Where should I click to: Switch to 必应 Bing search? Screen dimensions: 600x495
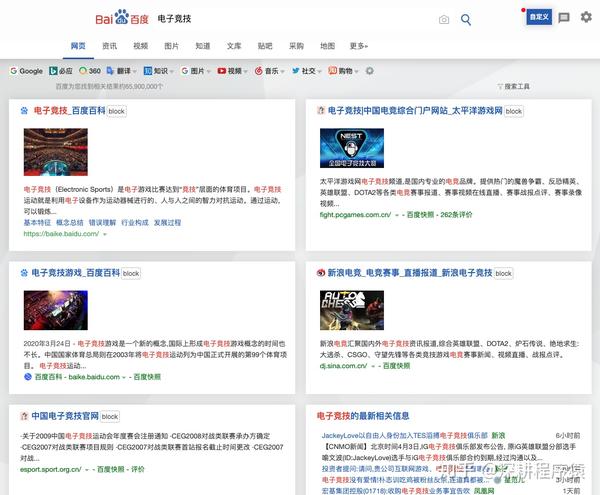[61, 71]
